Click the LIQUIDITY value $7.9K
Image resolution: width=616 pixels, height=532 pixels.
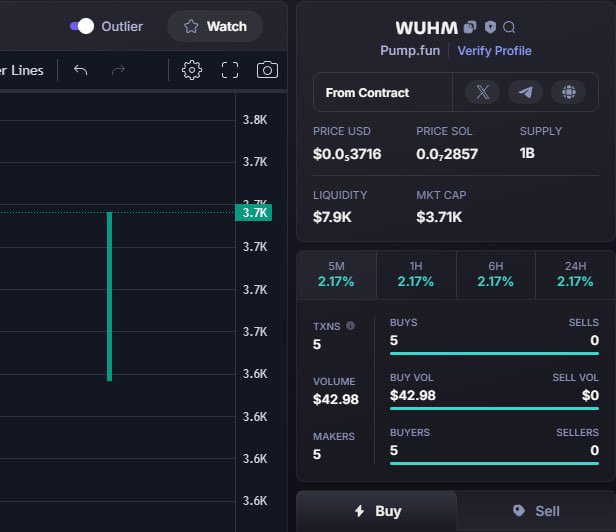coord(332,217)
